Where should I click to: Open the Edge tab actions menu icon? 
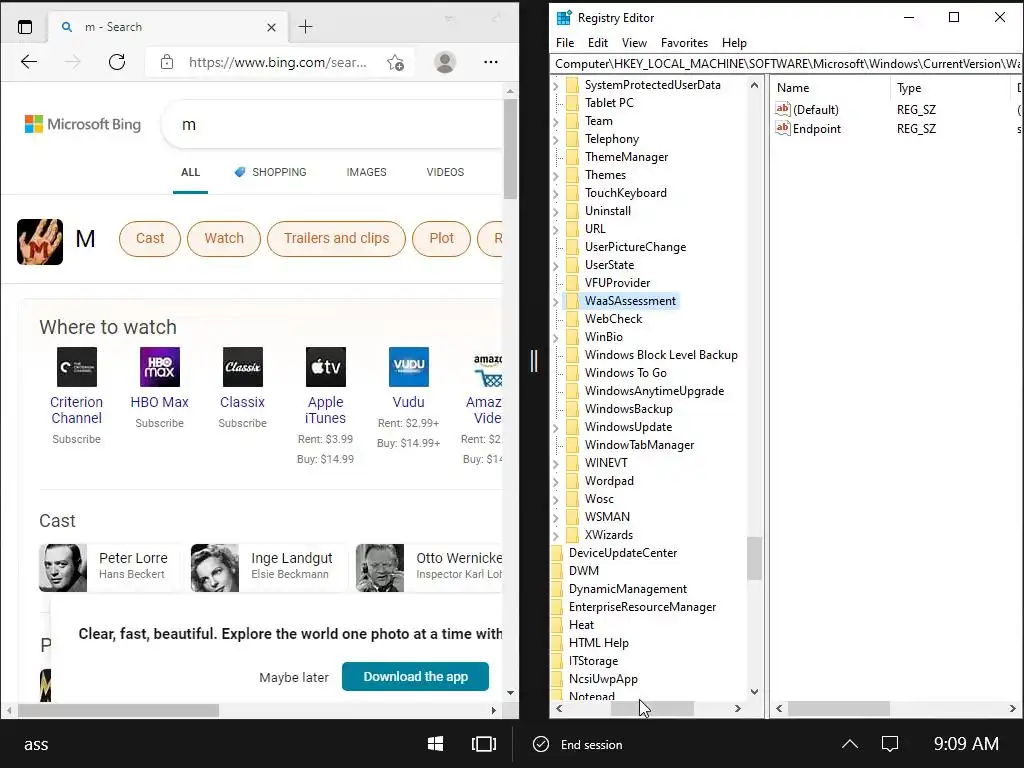[x=25, y=27]
